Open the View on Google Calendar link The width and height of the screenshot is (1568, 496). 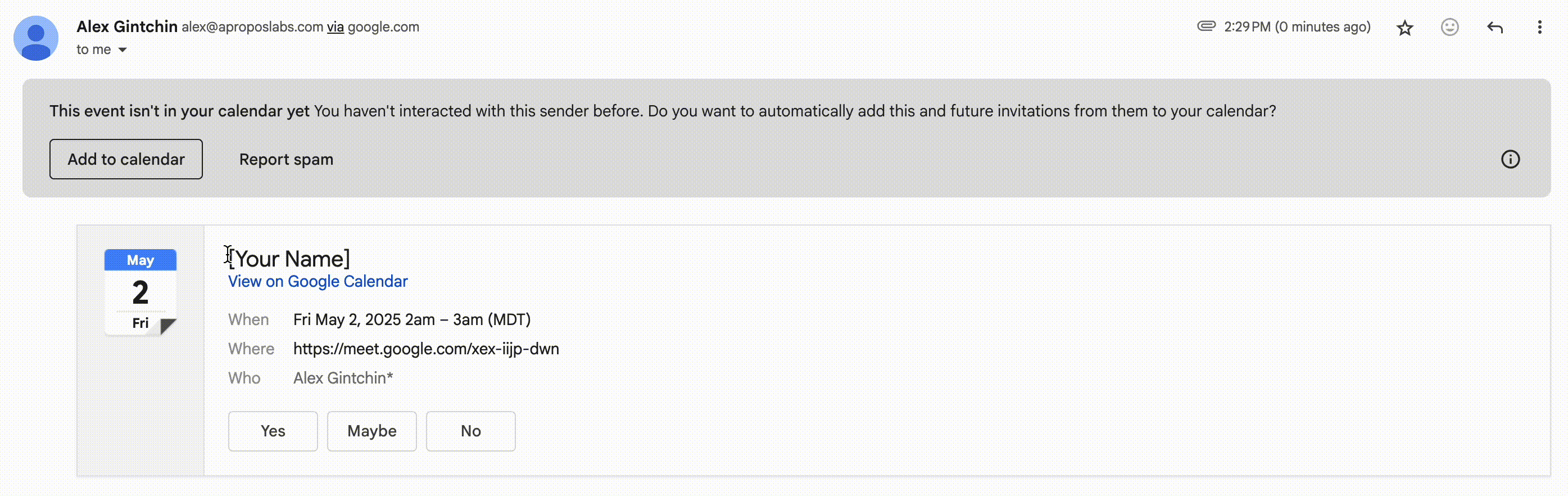[x=317, y=282]
